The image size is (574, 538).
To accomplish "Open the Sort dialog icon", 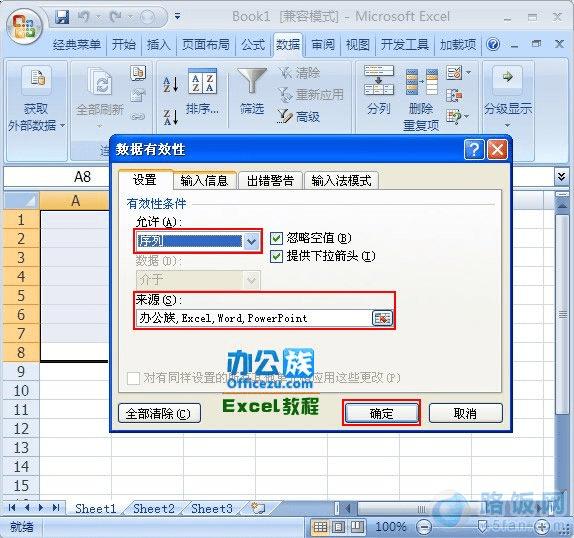I will [x=202, y=81].
